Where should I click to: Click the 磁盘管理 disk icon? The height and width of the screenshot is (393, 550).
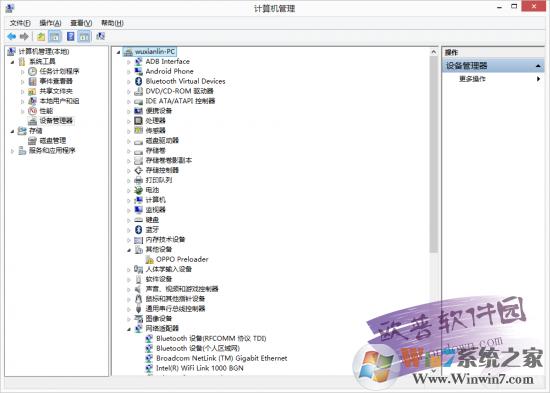[x=32, y=141]
